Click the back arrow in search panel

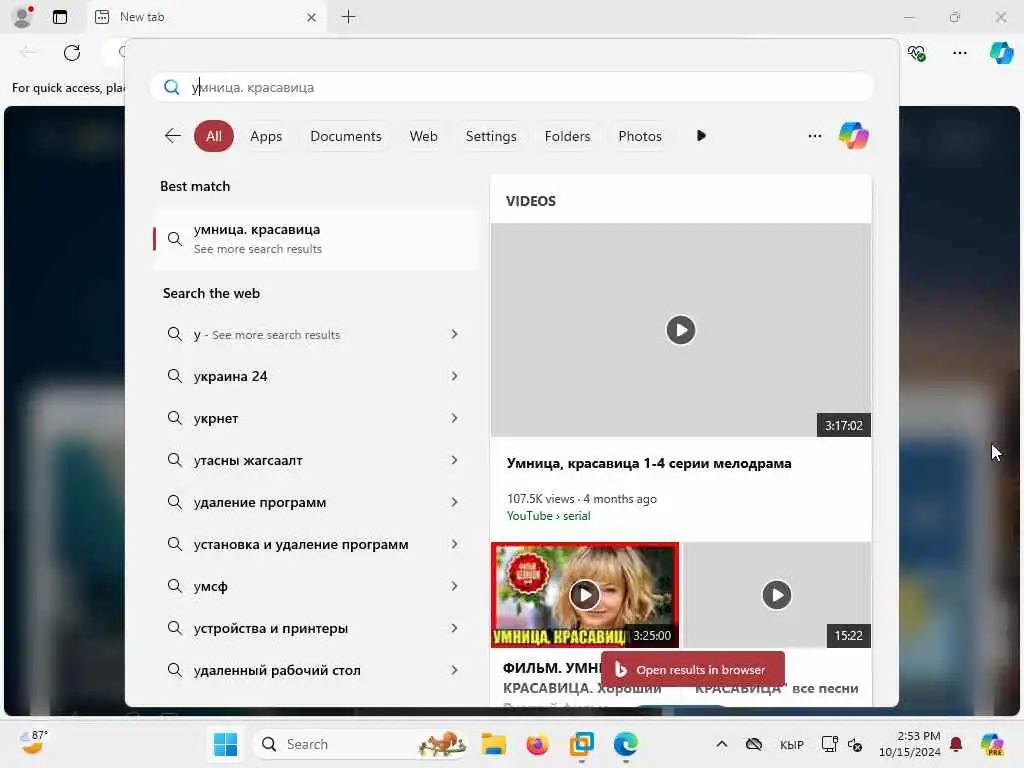tap(172, 136)
